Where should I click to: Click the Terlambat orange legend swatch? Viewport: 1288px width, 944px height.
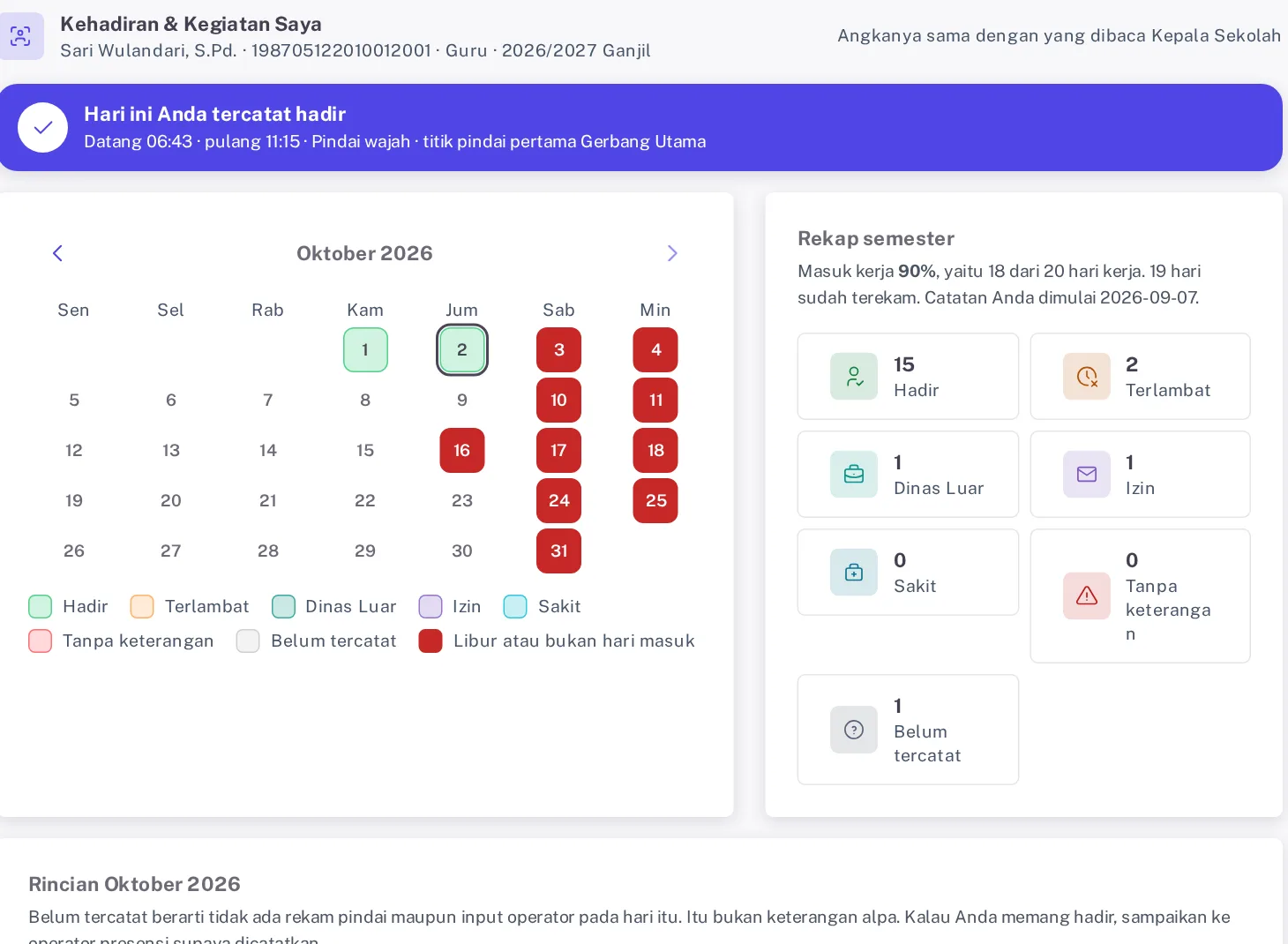[142, 606]
